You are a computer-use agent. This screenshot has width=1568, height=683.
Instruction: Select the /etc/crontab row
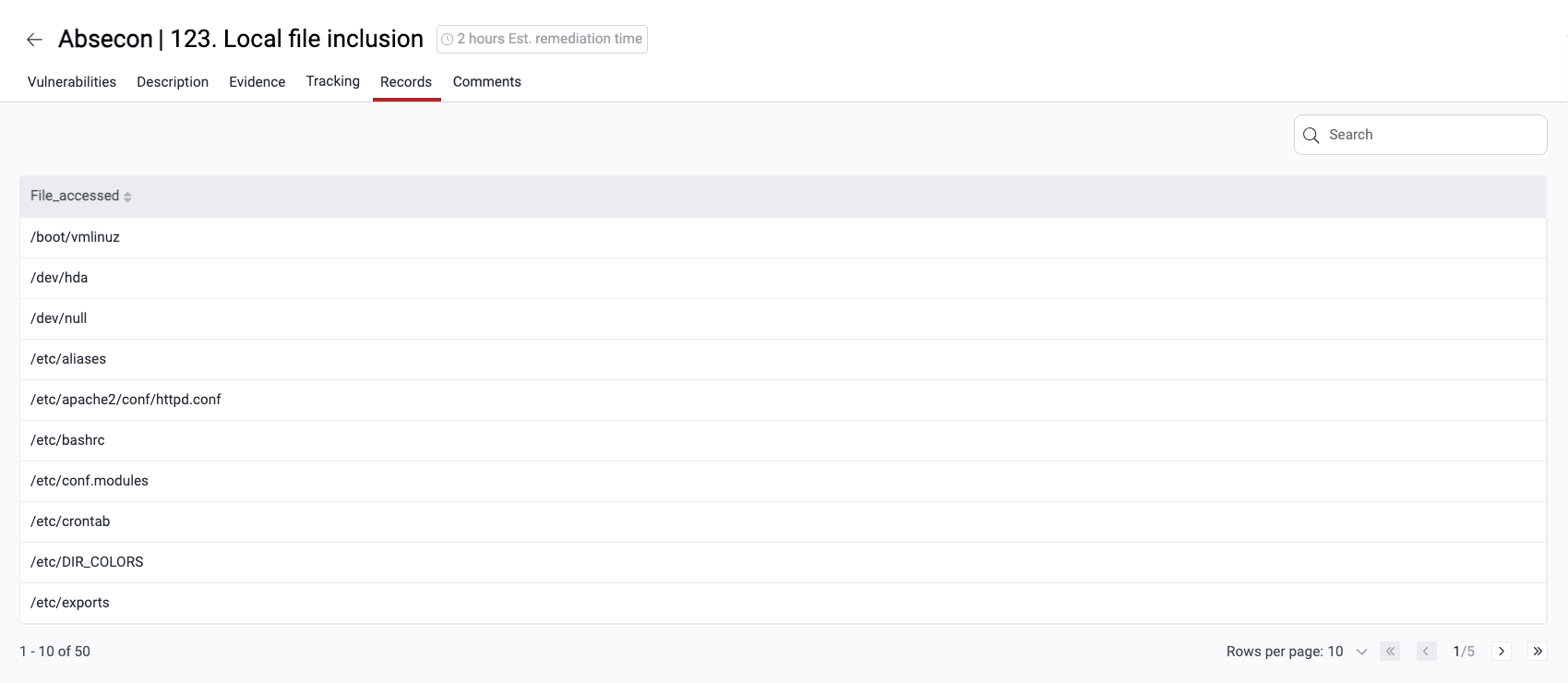click(x=783, y=521)
